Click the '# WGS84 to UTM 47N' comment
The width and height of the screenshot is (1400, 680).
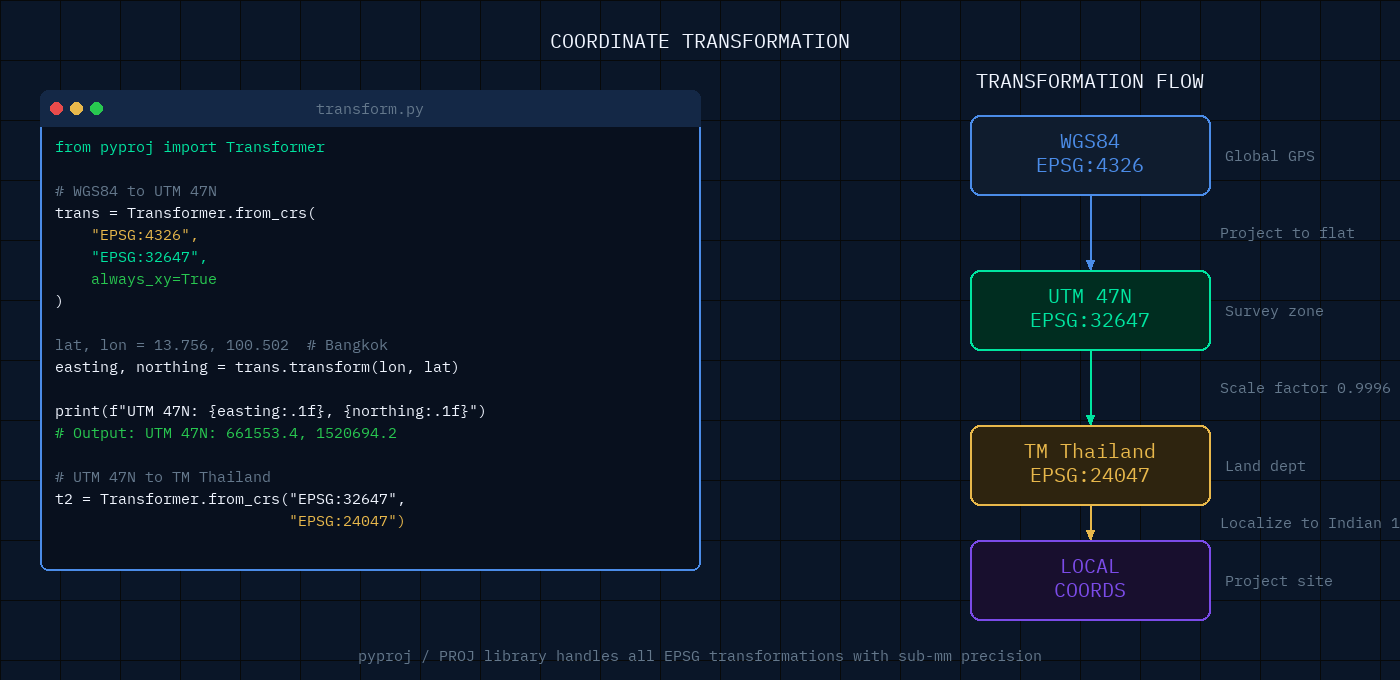tap(136, 191)
